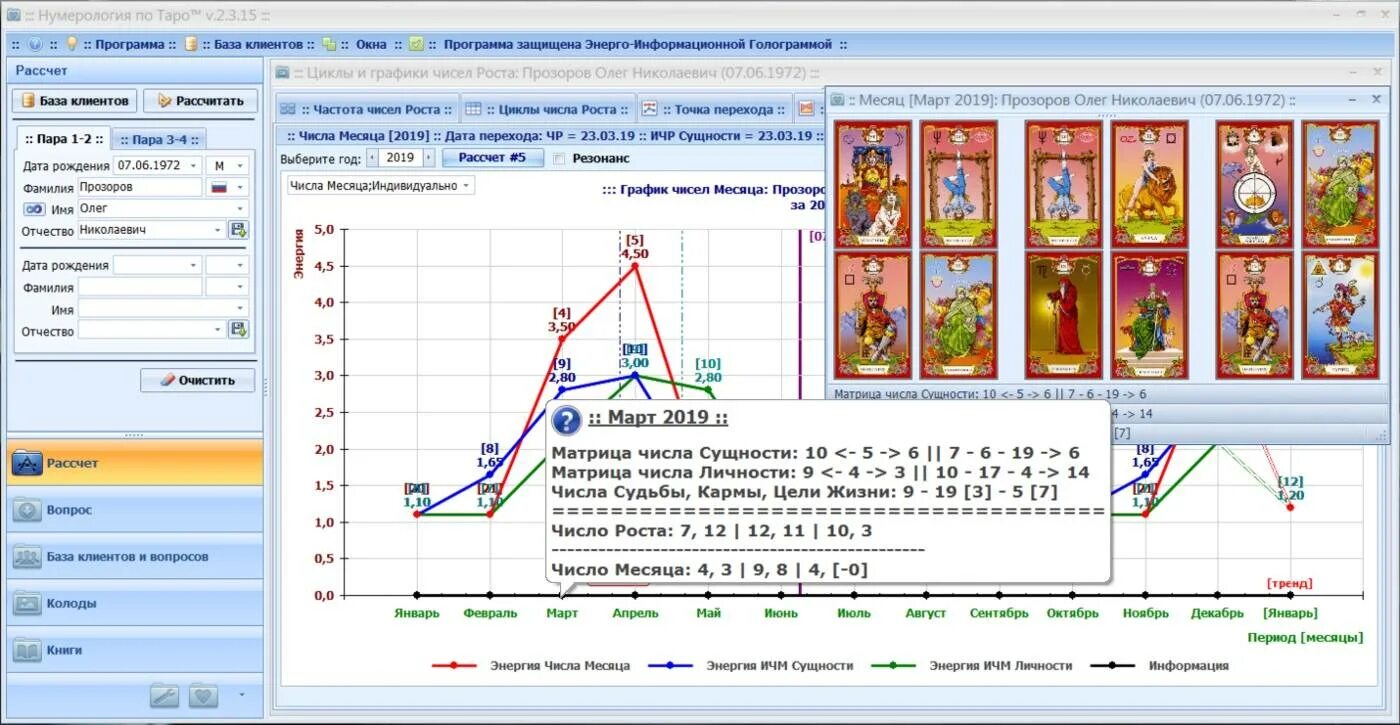Click the Книги book icon
1400x725 pixels.
tap(28, 651)
